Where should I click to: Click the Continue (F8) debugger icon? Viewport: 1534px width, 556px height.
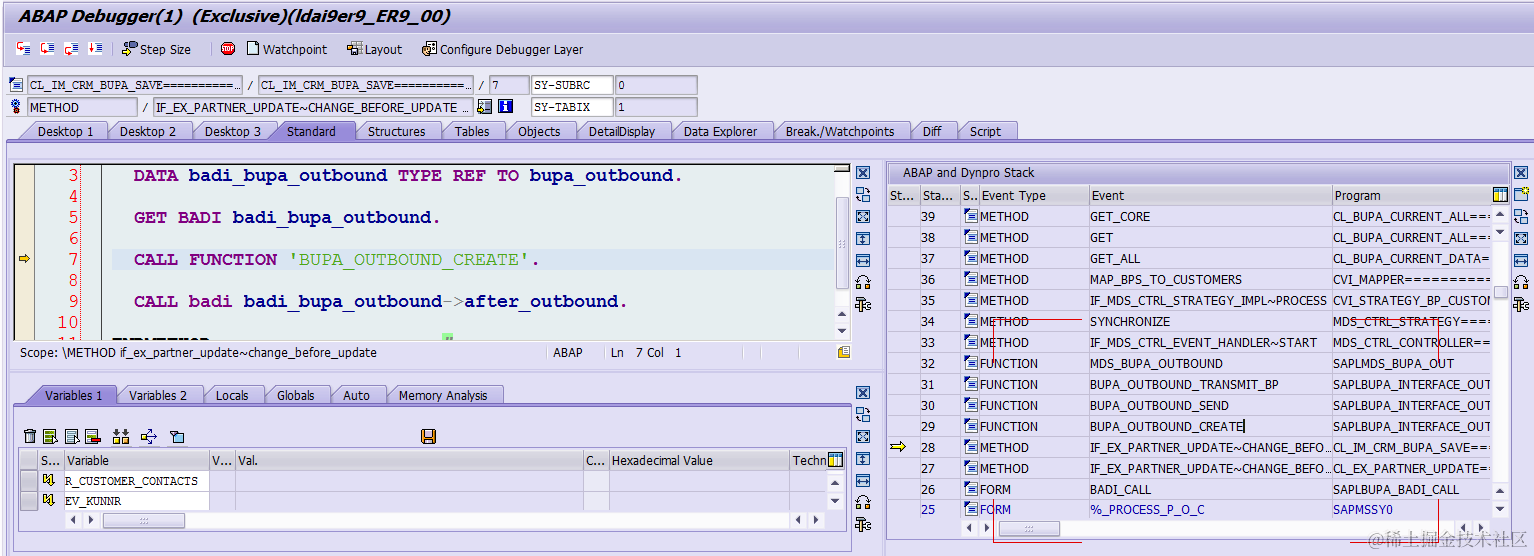[95, 48]
